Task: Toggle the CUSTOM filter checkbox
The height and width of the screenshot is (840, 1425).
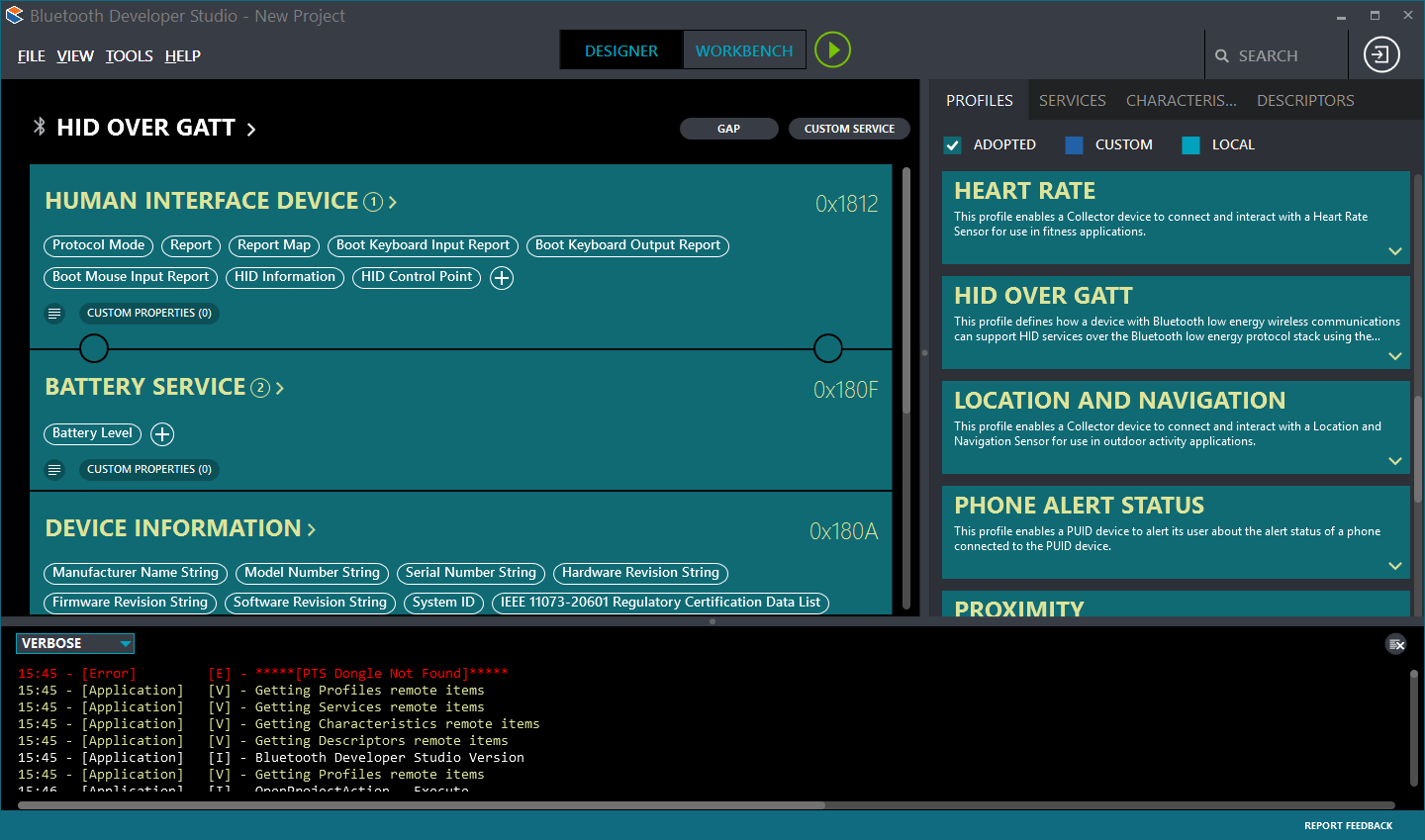Action: [x=1074, y=145]
